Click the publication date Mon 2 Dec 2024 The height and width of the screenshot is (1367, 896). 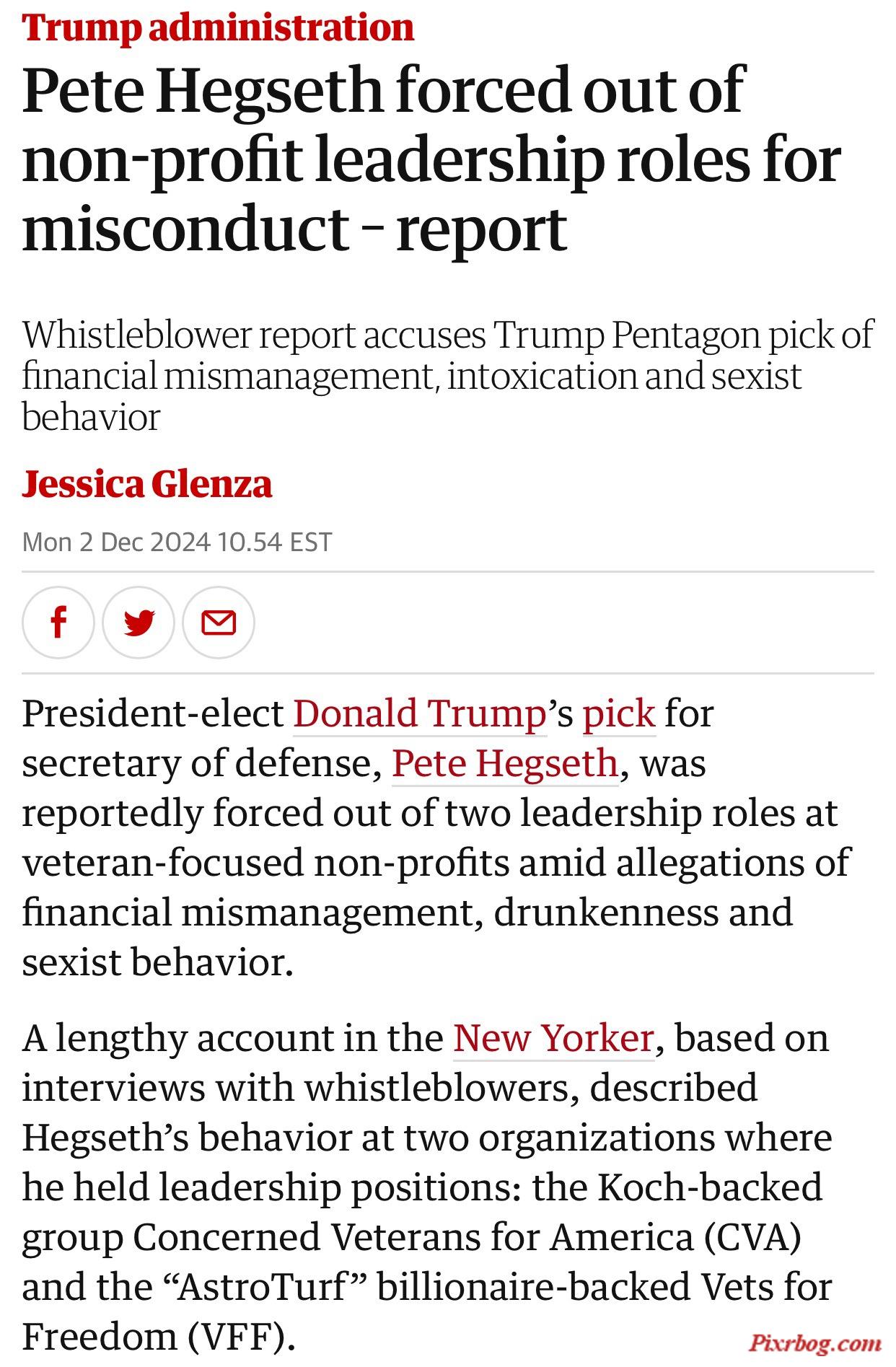pyautogui.click(x=116, y=542)
